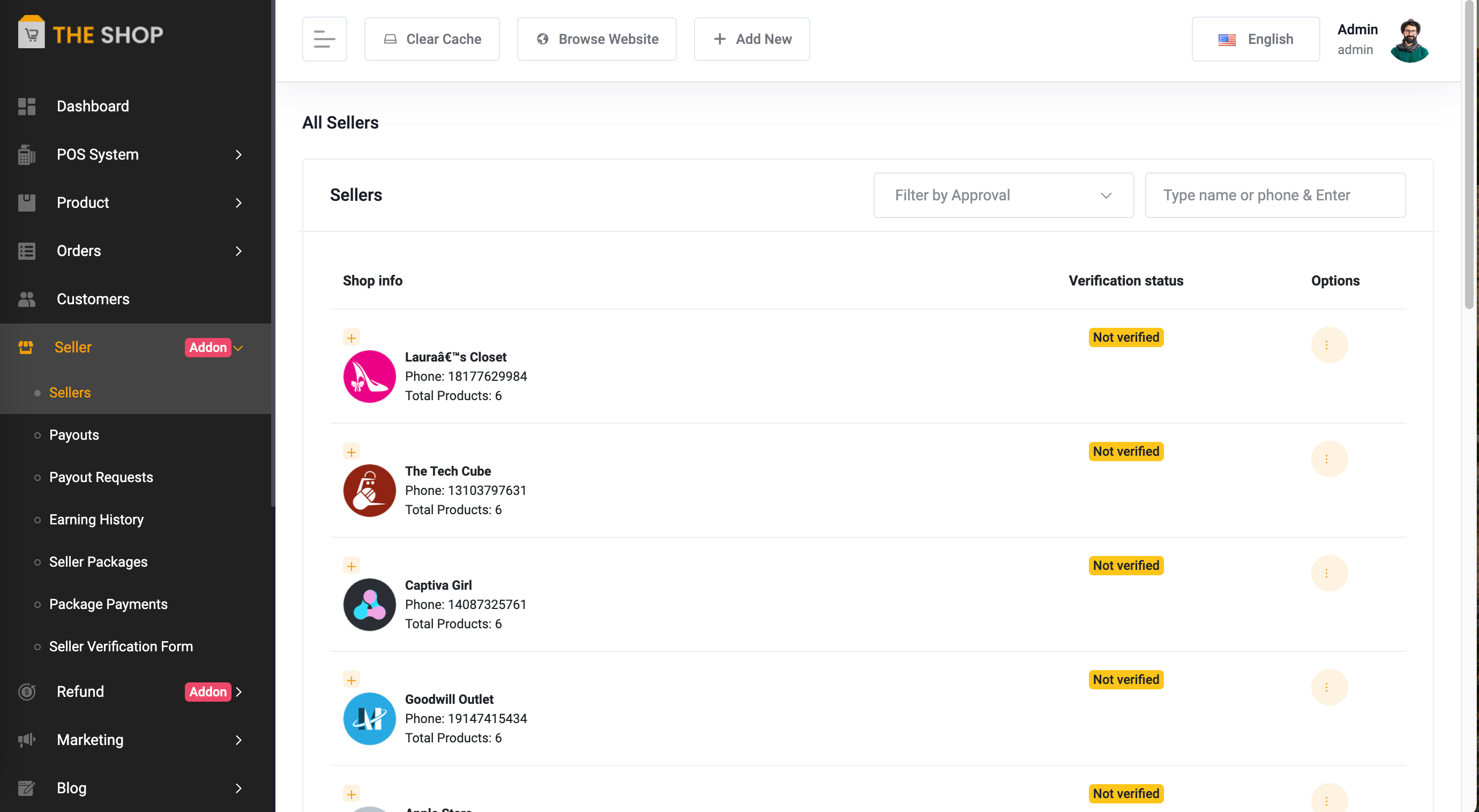Click Laura's Closet shop logo
The height and width of the screenshot is (812, 1479).
(369, 376)
